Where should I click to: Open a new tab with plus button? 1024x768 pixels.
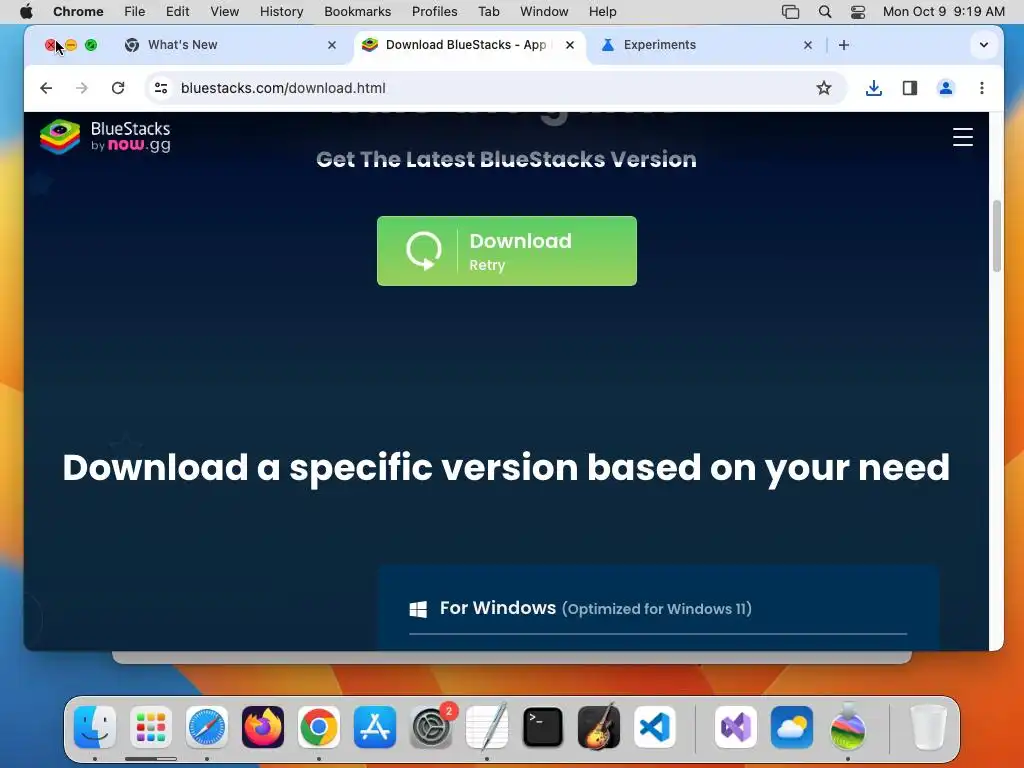[x=844, y=45]
